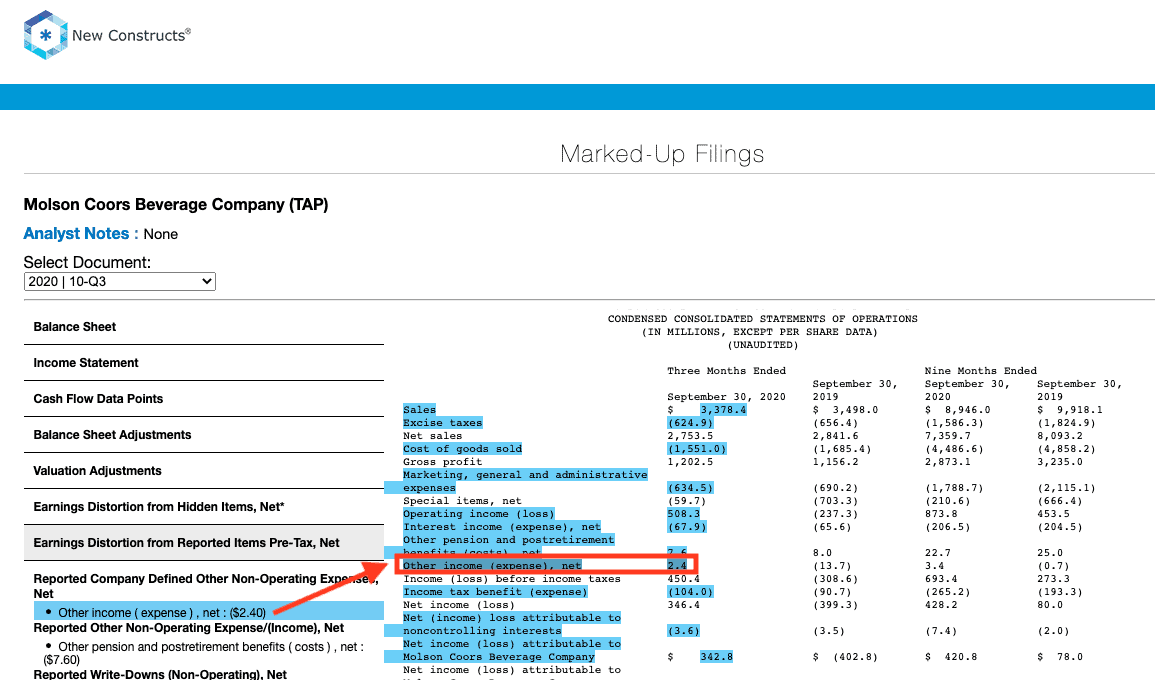This screenshot has width=1155, height=680.
Task: Click the Three Months Ended column header
Action: coord(726,371)
